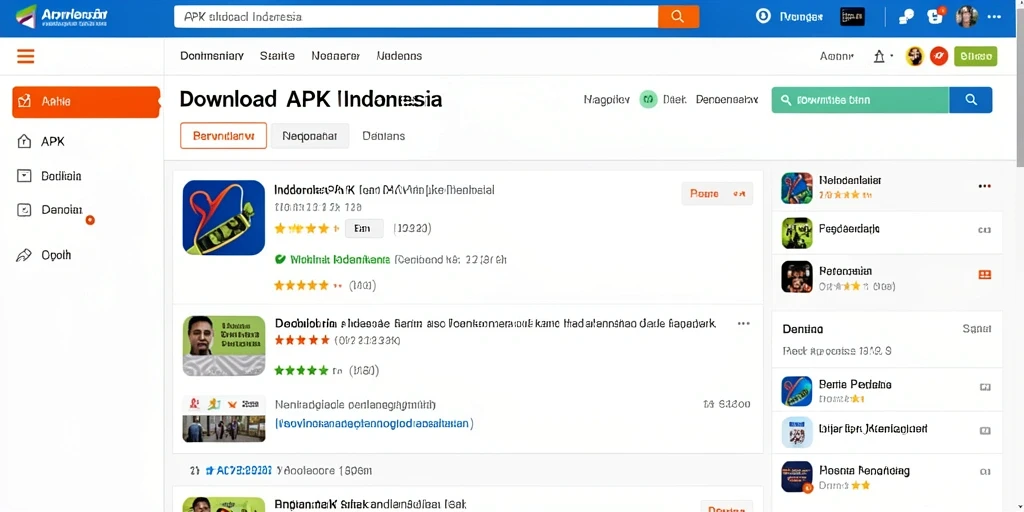Click the small icon right of Berrie Perdaine
The height and width of the screenshot is (512, 1024).
pyautogui.click(x=985, y=387)
